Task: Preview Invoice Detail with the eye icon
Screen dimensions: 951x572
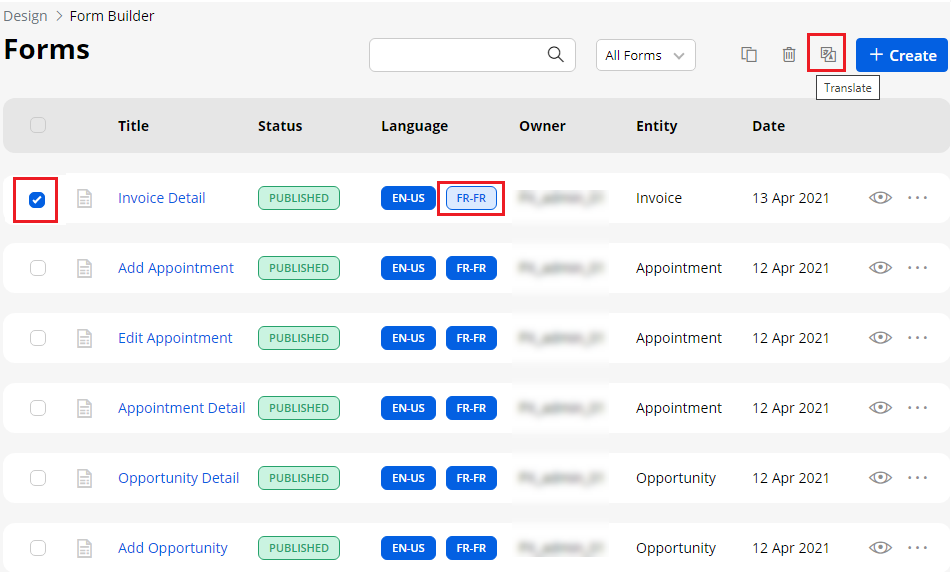Action: point(880,198)
